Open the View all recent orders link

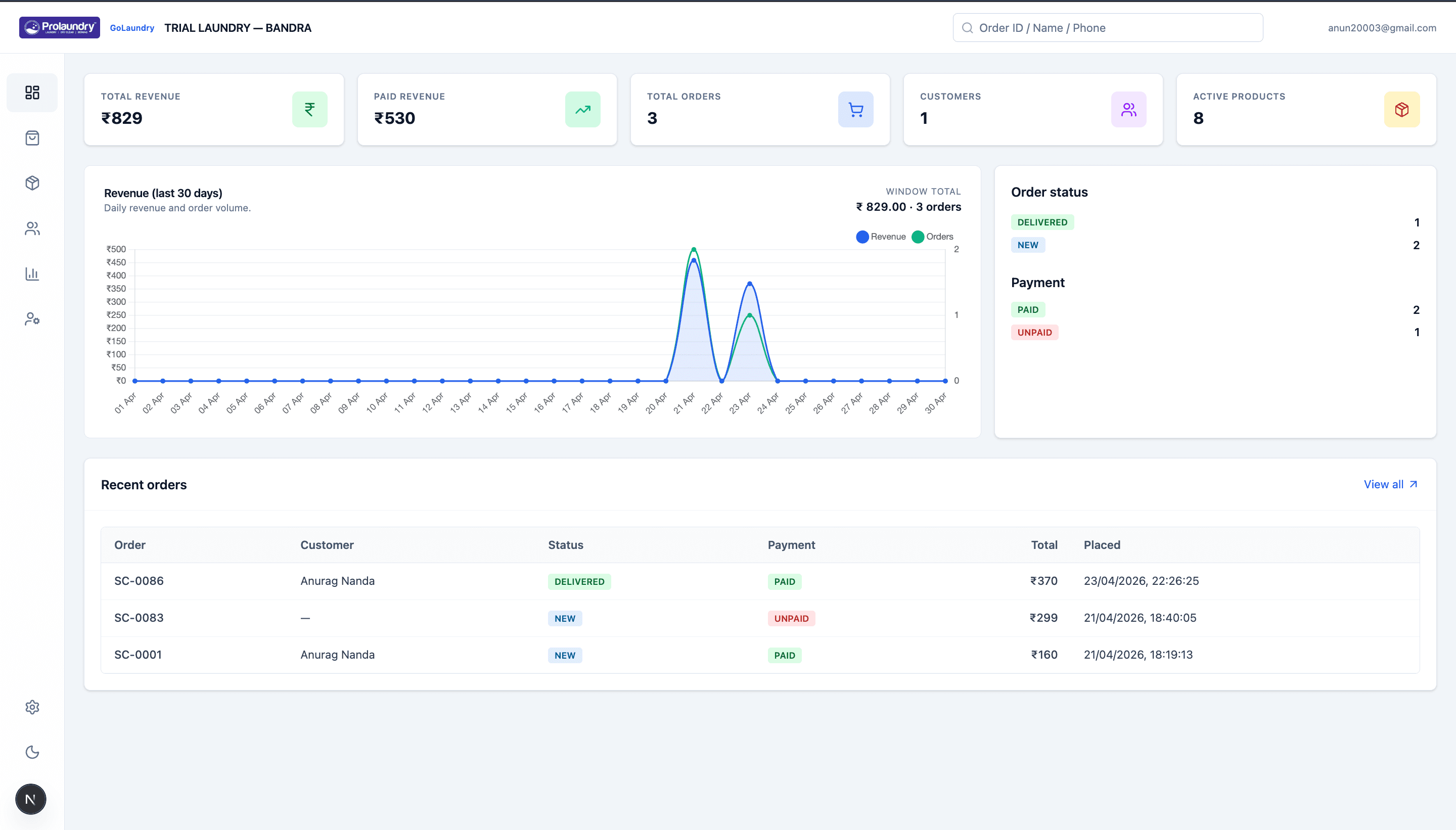[1390, 484]
